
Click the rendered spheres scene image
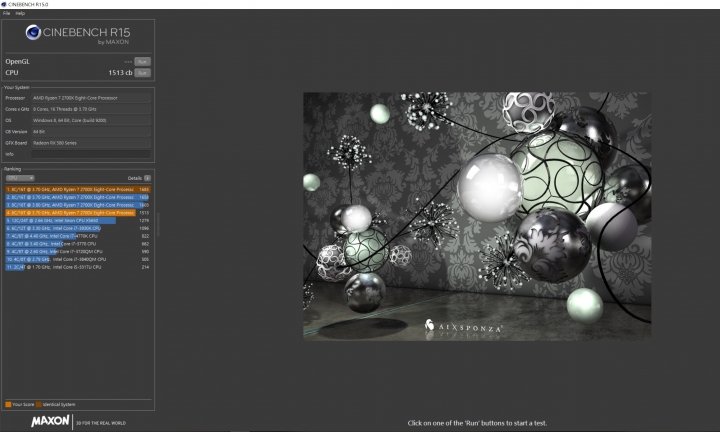(476, 215)
